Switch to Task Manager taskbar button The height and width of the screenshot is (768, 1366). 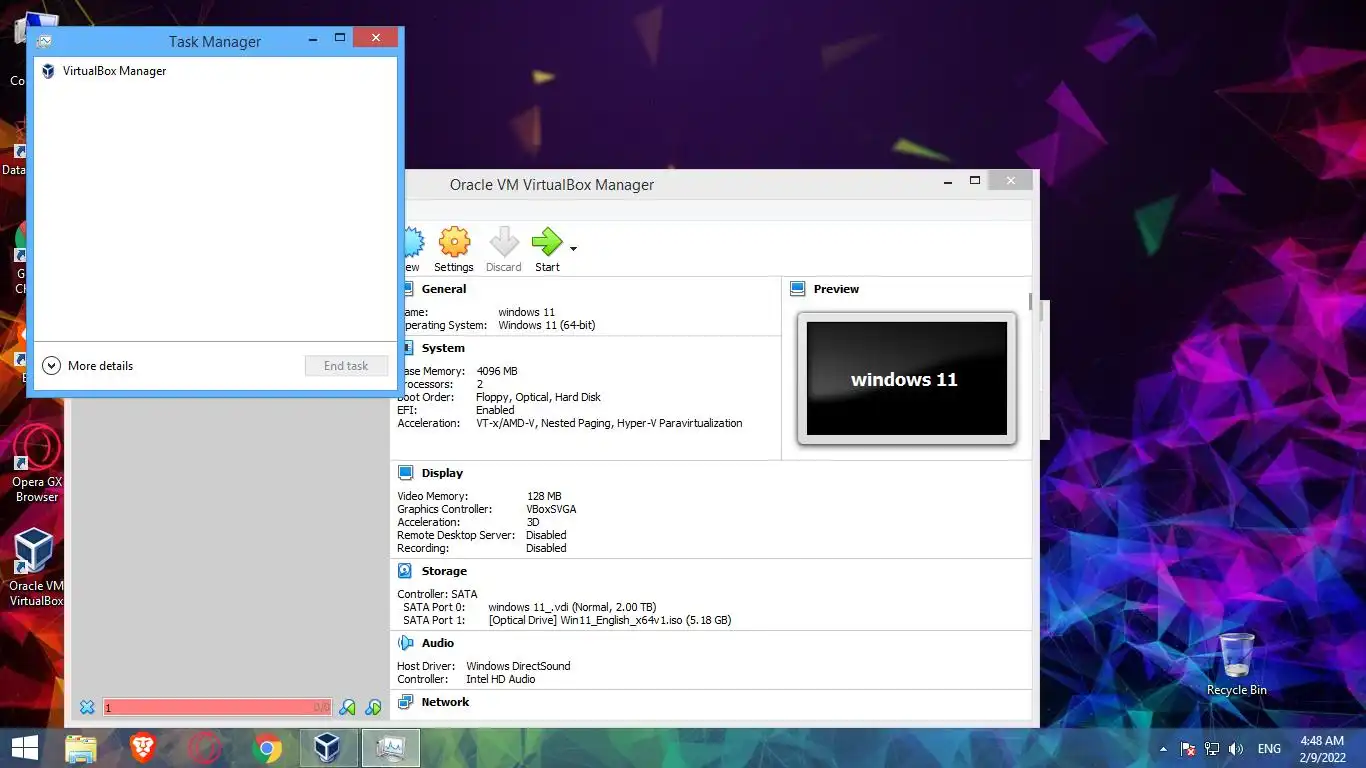(390, 748)
